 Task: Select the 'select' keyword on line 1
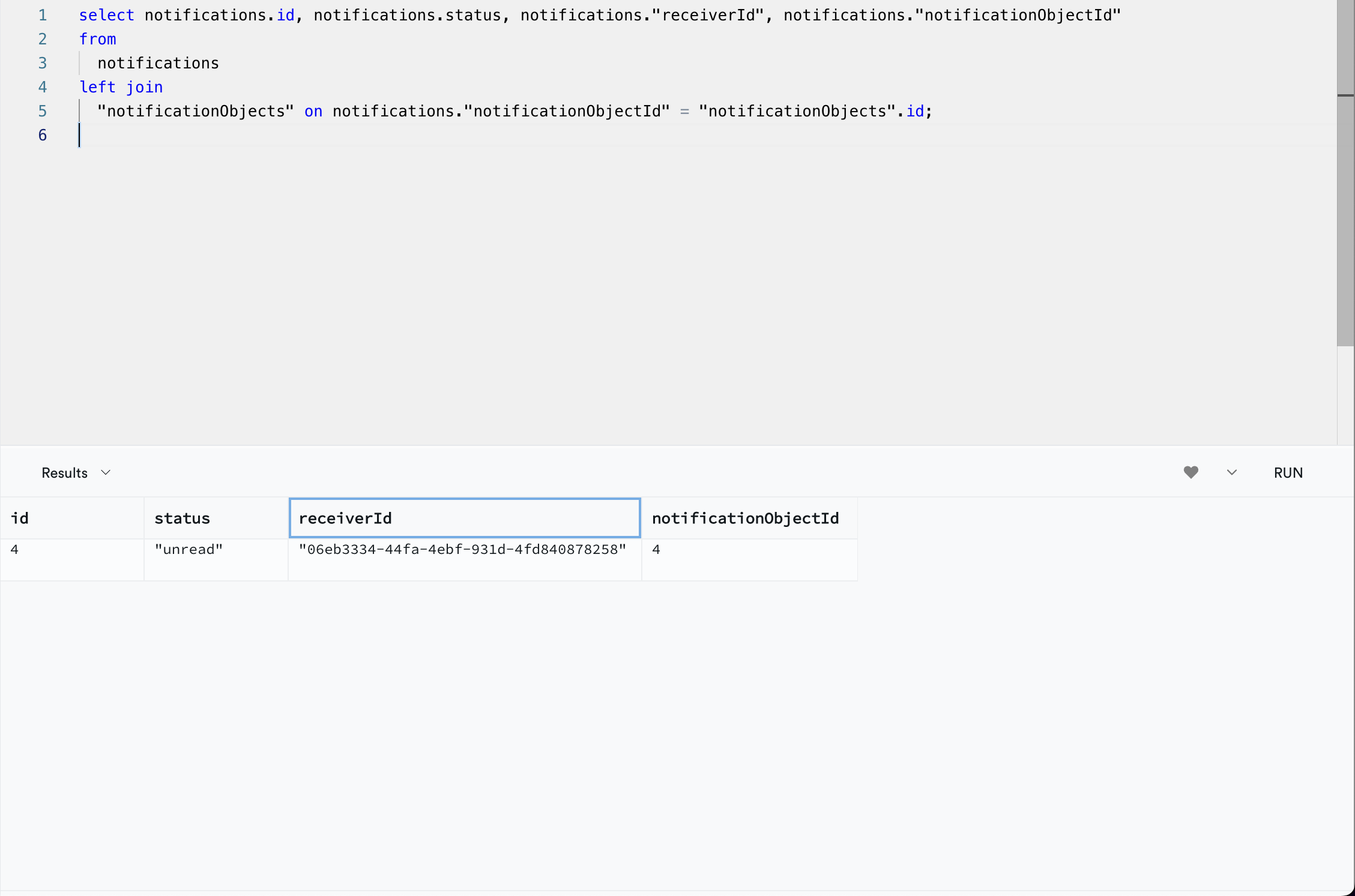[x=107, y=14]
